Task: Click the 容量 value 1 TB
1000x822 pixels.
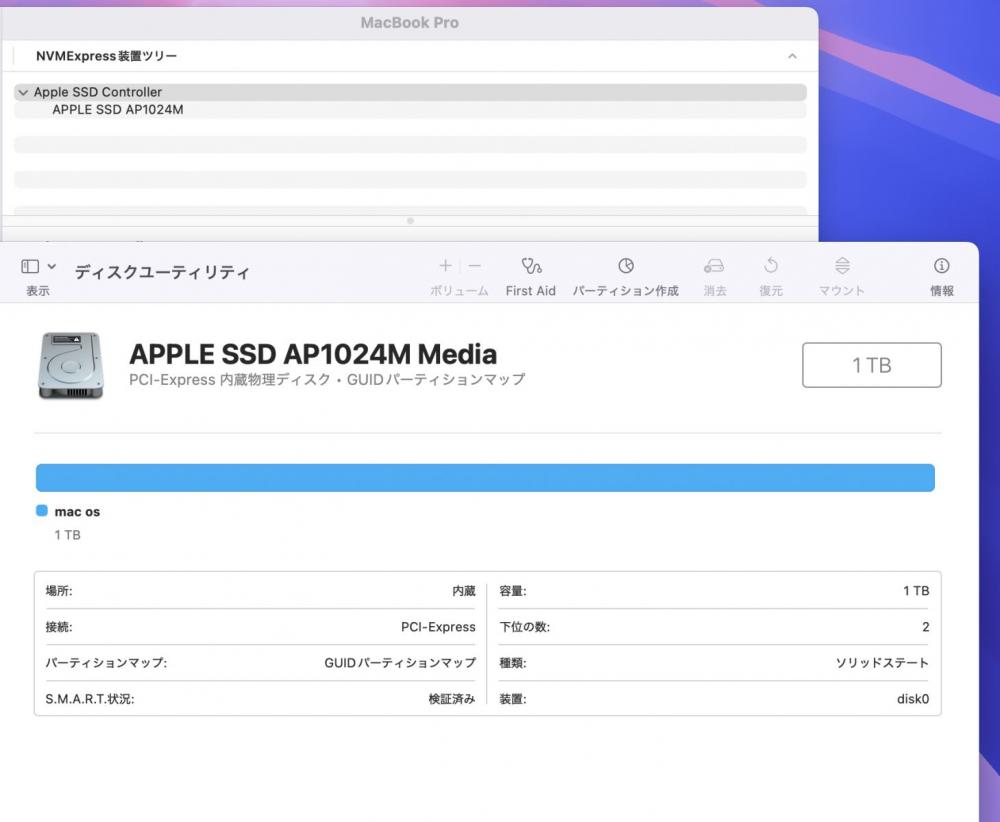Action: [x=916, y=591]
